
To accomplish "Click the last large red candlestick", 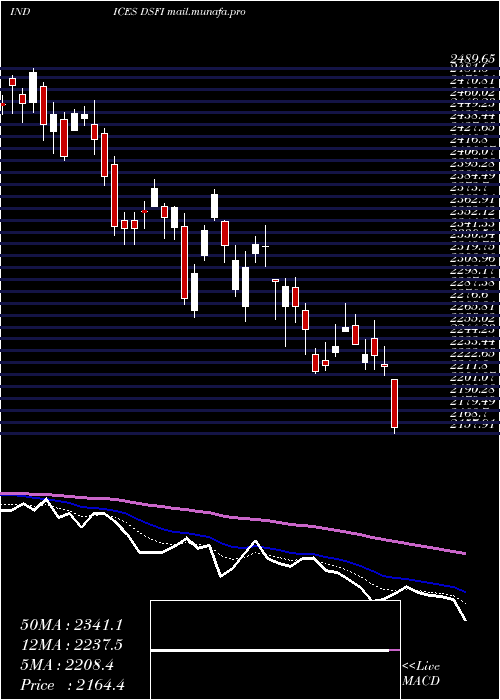I will tap(394, 404).
